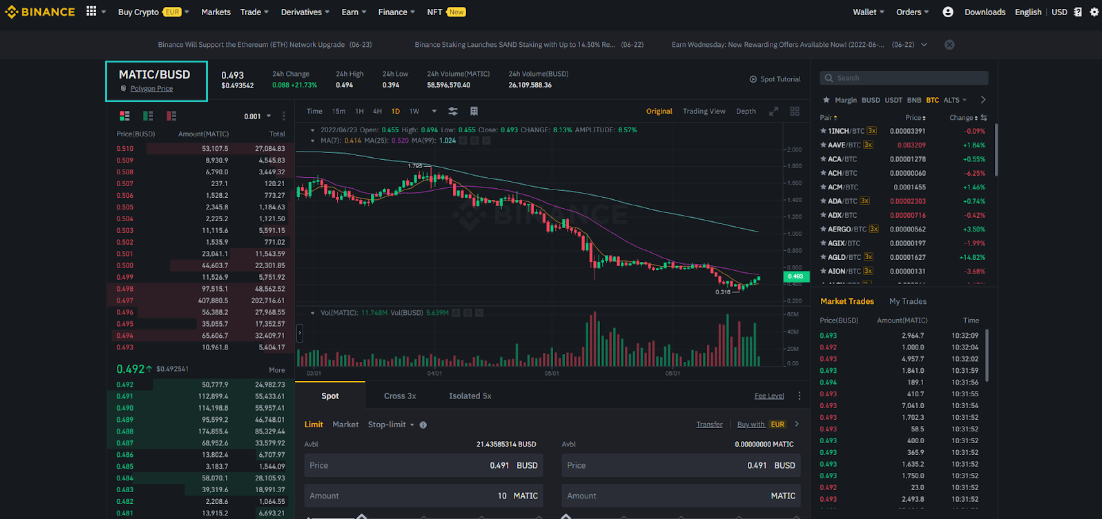The image size is (1102, 519).
Task: Dismiss the announcement bar with its X icon
Action: [x=949, y=44]
